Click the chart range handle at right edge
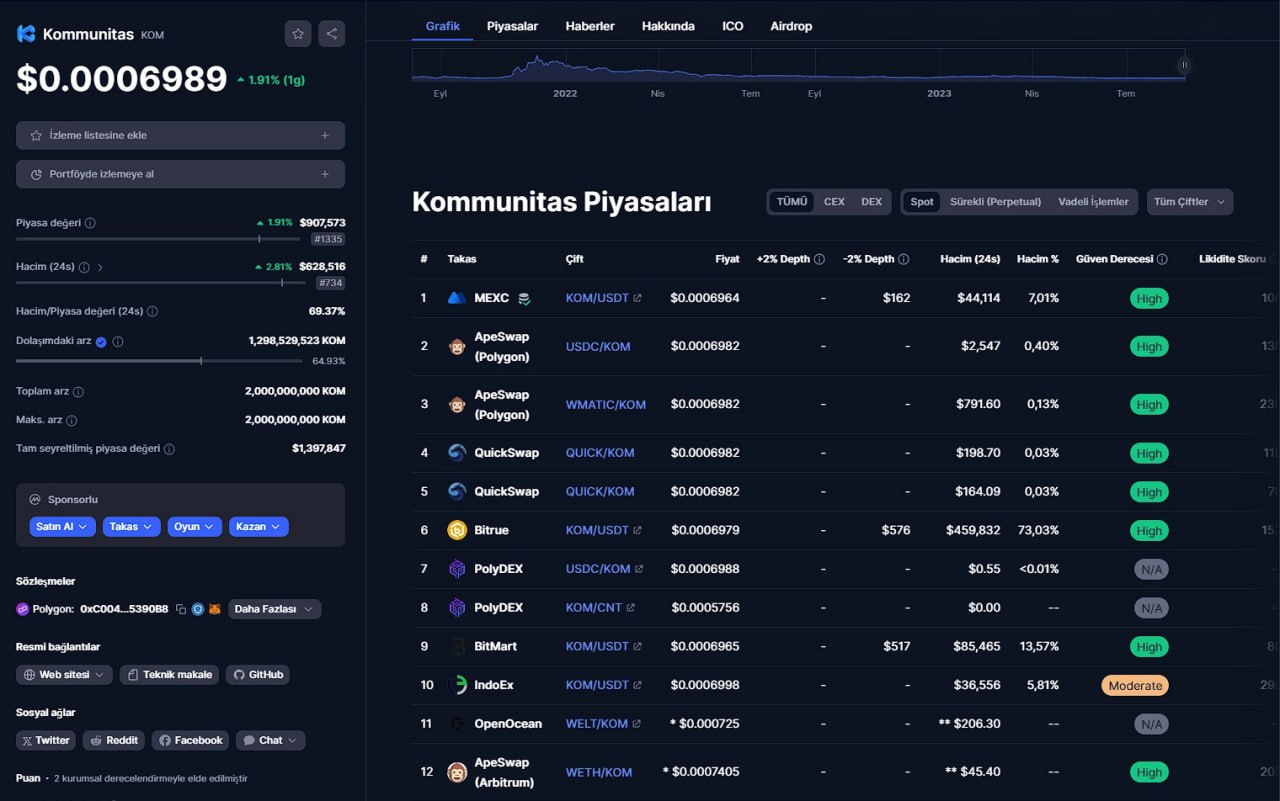 (x=1184, y=65)
